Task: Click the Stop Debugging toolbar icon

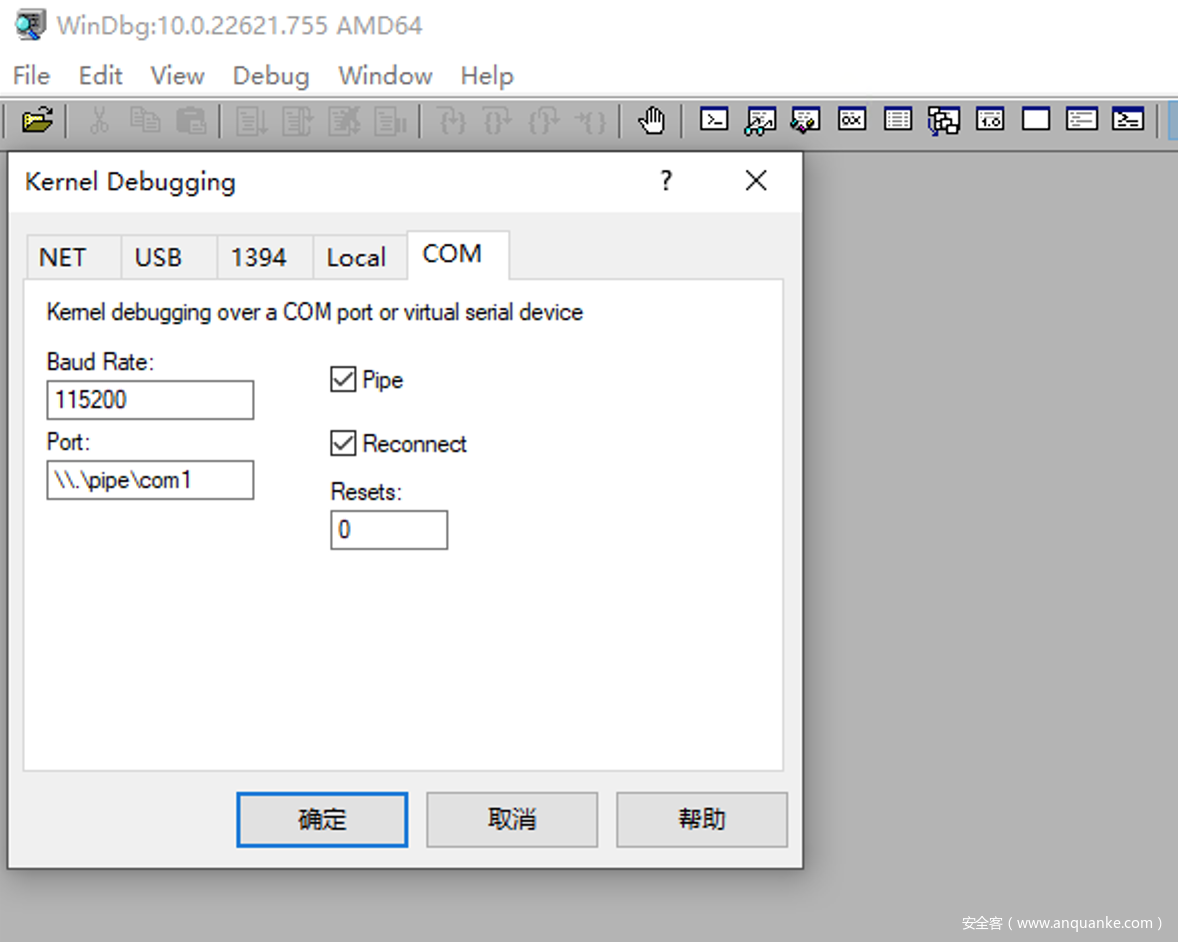Action: click(x=344, y=120)
